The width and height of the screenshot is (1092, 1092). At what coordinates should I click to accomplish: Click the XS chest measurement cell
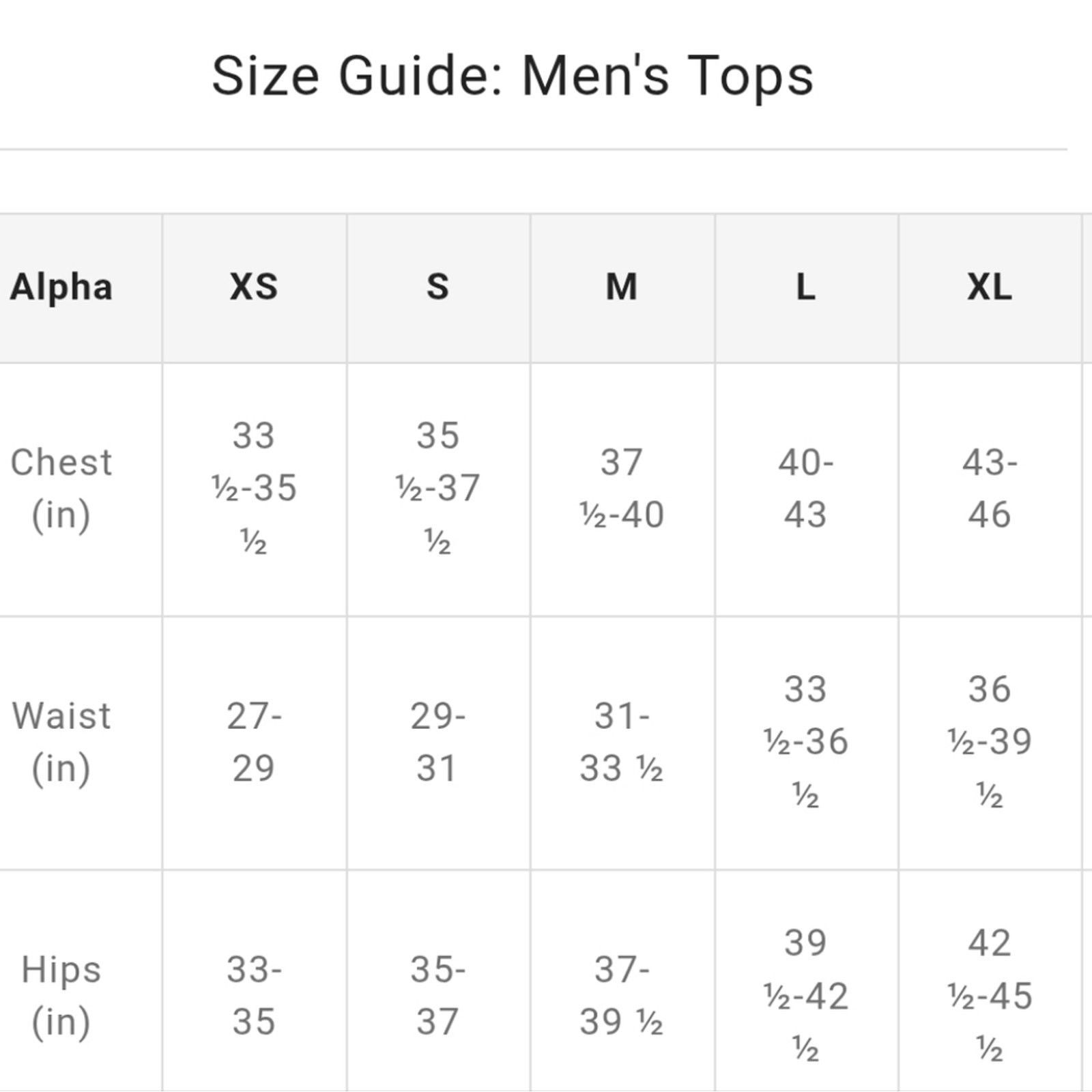coord(255,489)
